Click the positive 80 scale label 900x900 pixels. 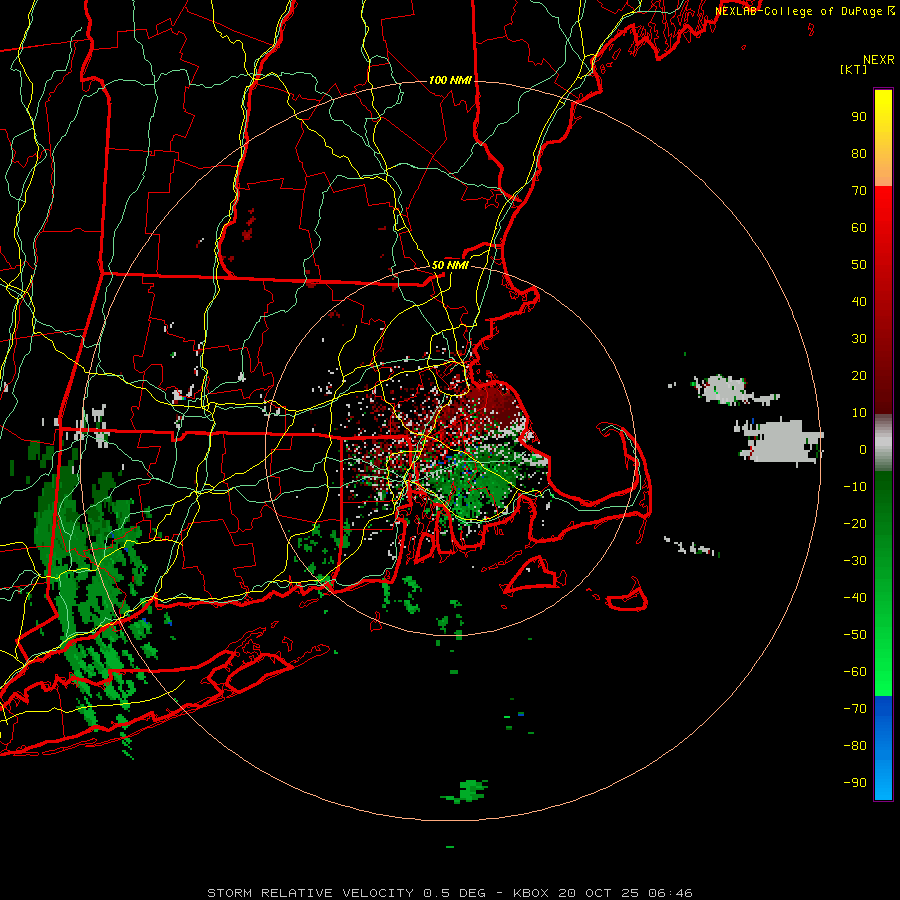point(859,154)
